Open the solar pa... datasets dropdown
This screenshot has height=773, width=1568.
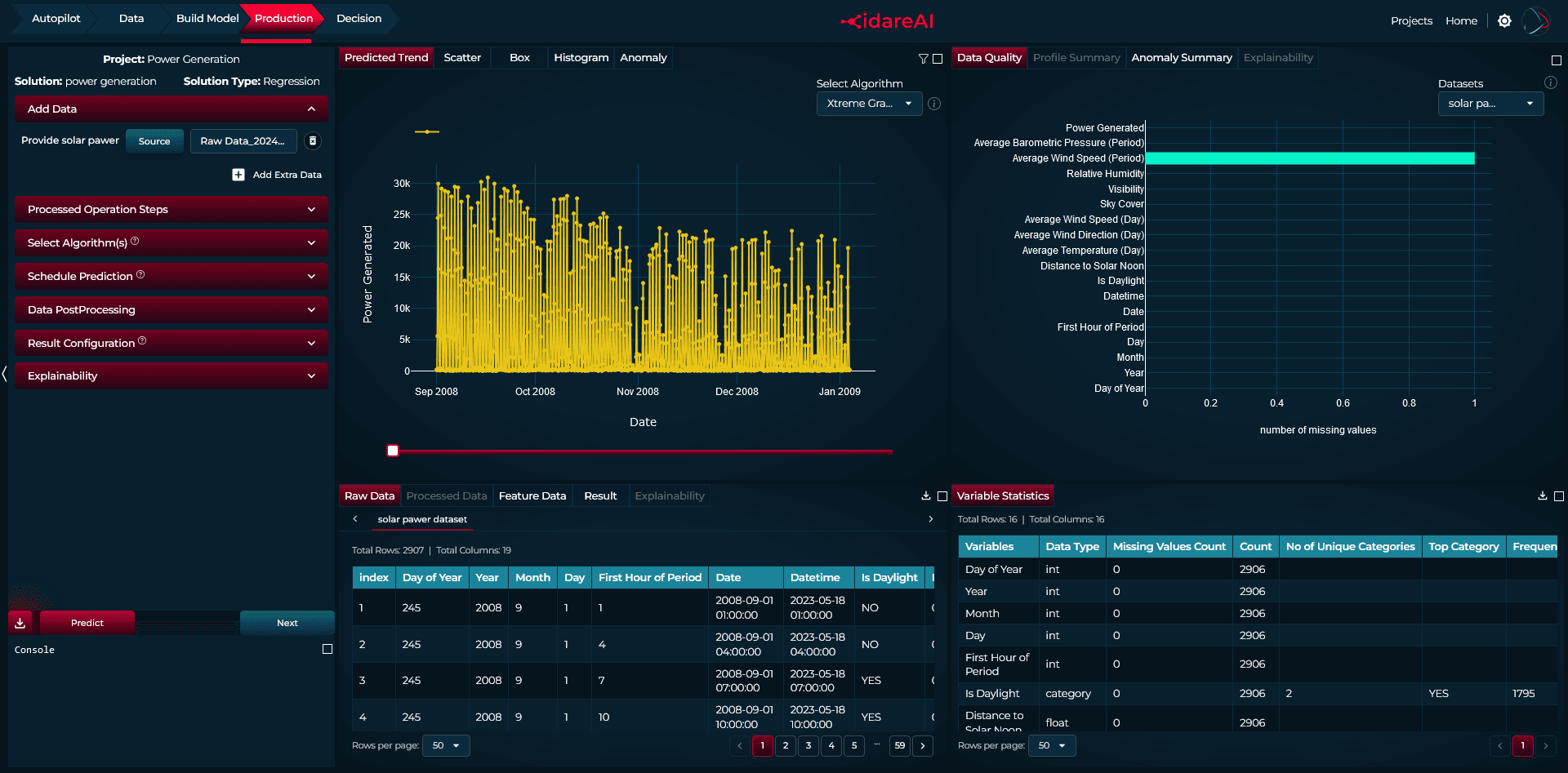point(1490,104)
